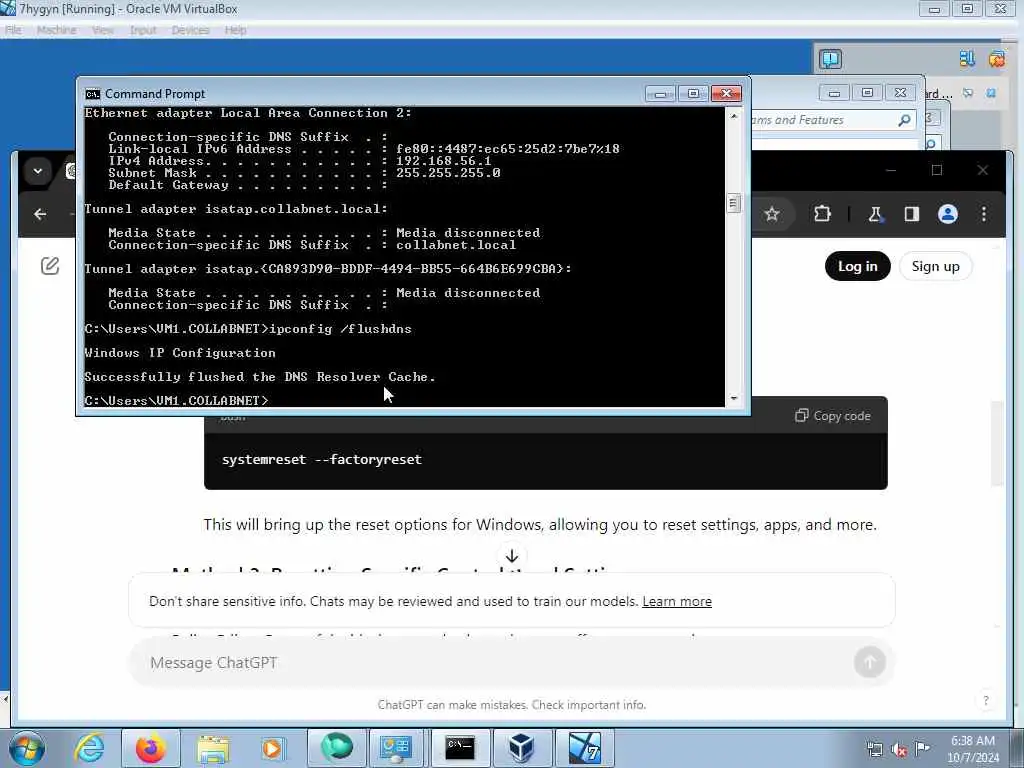This screenshot has height=768, width=1024.
Task: Toggle the Chrome side panel icon
Action: [x=912, y=214]
